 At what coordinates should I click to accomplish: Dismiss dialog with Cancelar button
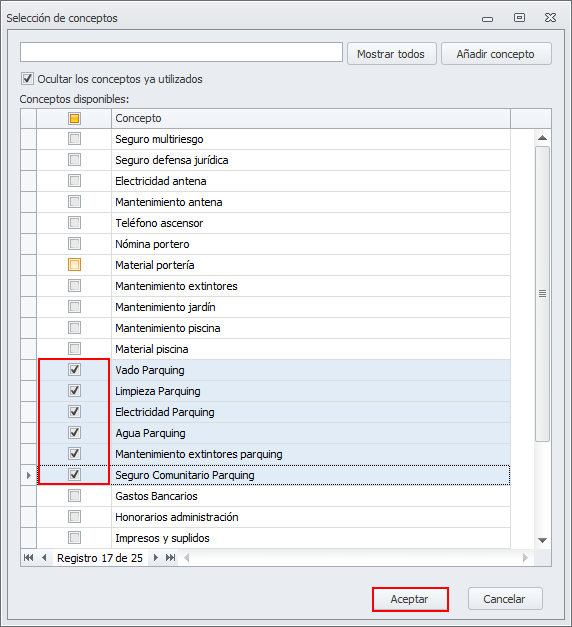(x=505, y=599)
